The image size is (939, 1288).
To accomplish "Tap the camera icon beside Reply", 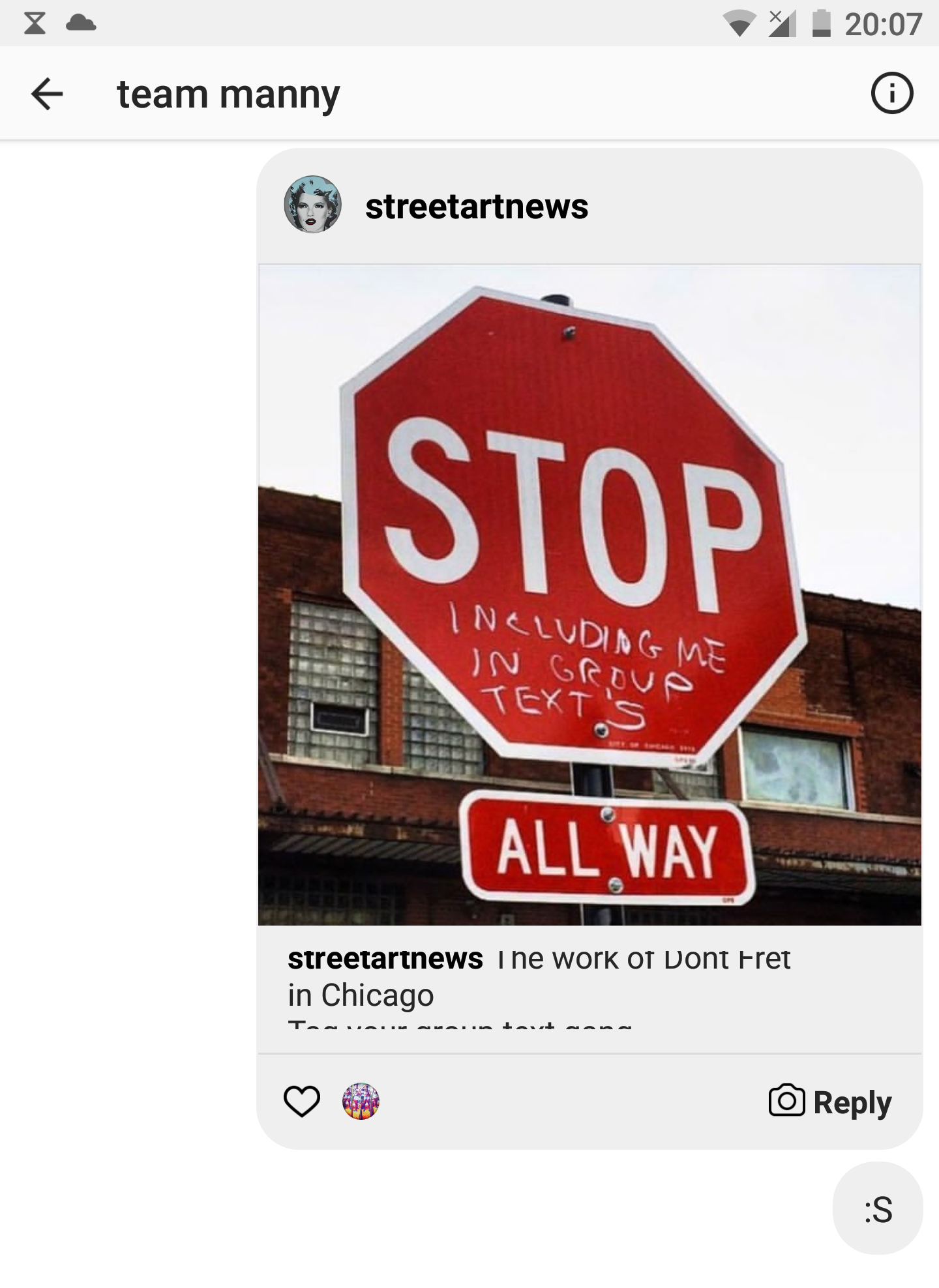I will (786, 1101).
